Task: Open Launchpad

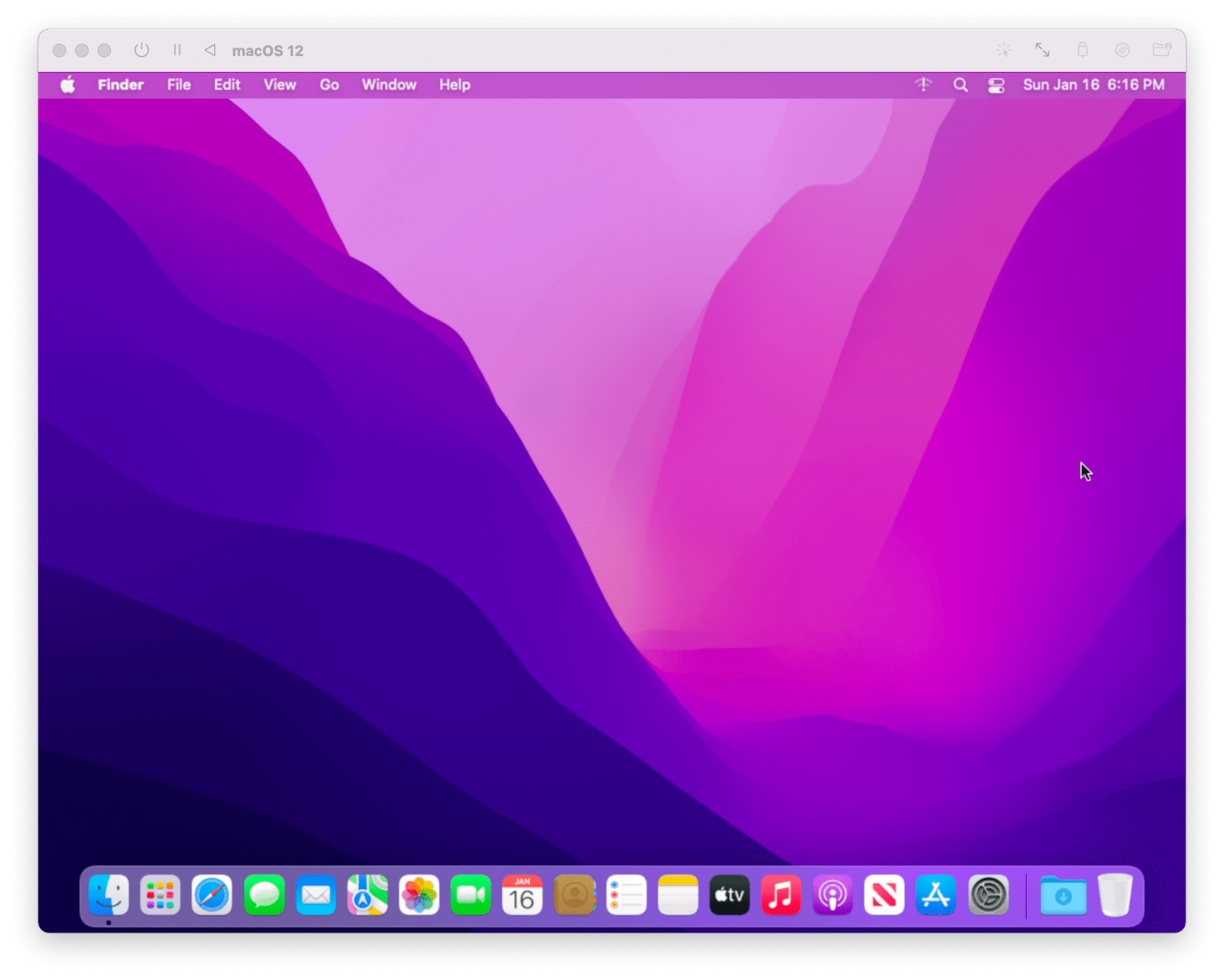Action: coord(161,895)
